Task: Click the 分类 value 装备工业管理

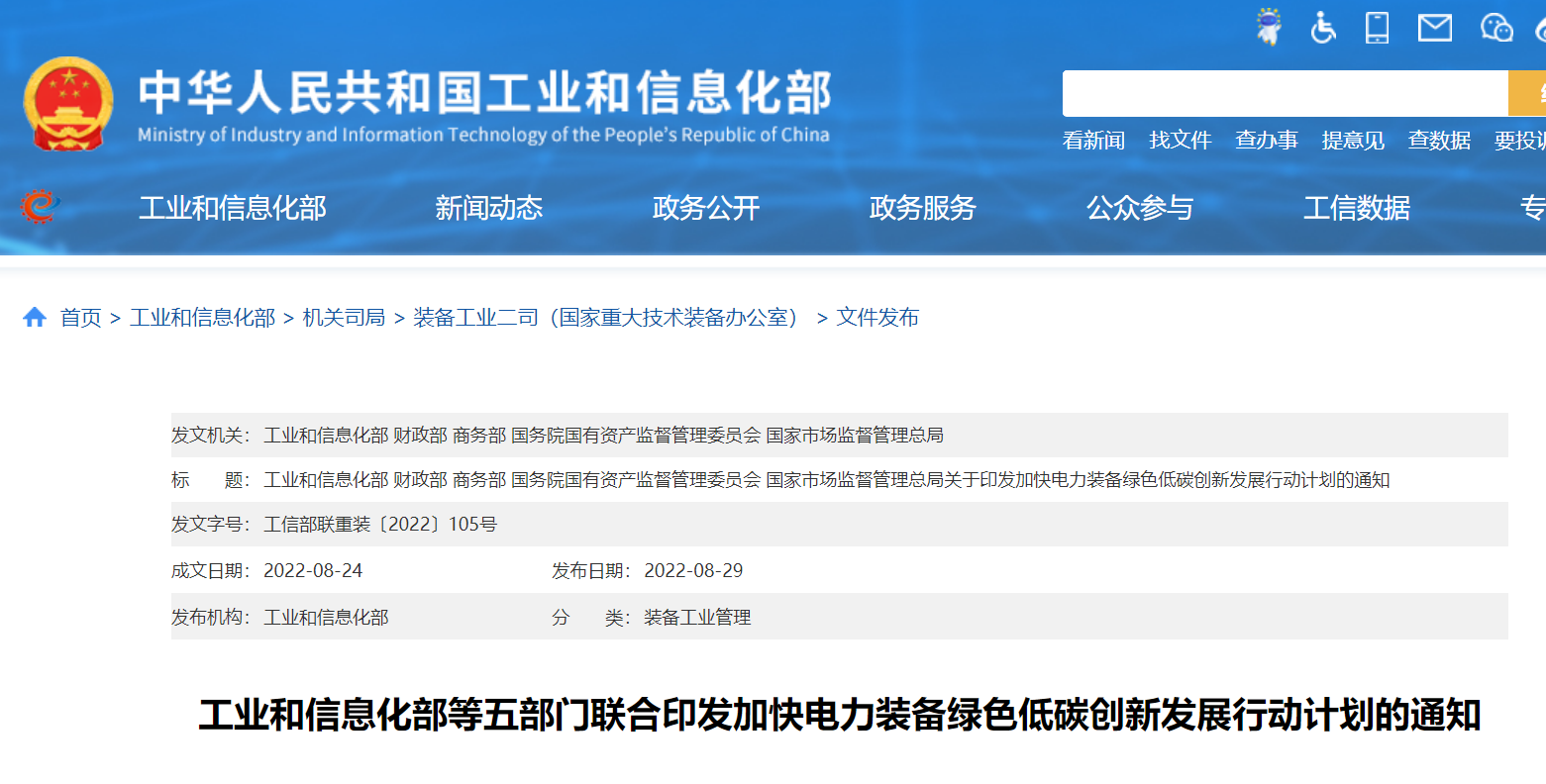Action: pyautogui.click(x=697, y=618)
